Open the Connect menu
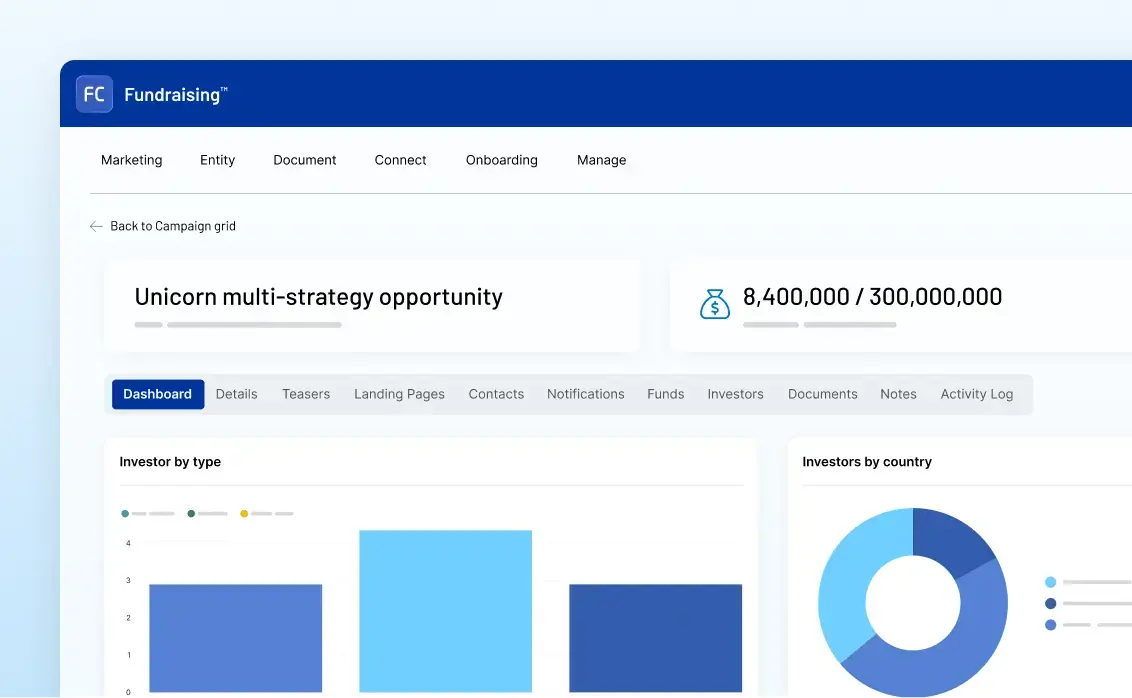Image resolution: width=1132 pixels, height=698 pixels. tap(400, 160)
